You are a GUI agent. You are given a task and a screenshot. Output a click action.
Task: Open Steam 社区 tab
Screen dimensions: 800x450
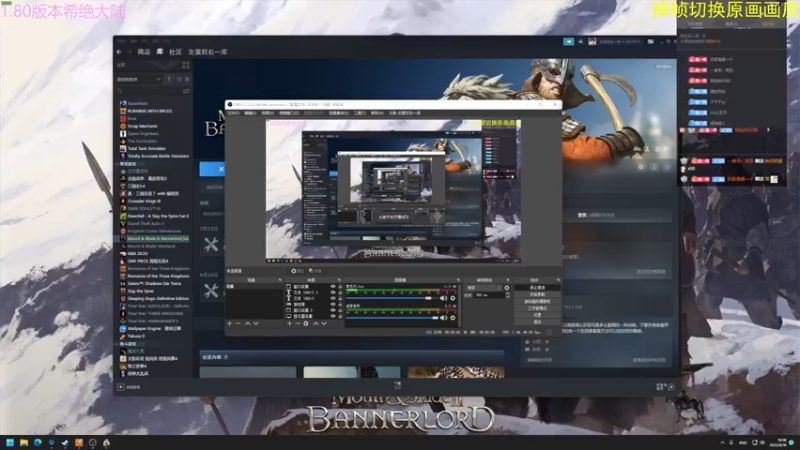(175, 52)
